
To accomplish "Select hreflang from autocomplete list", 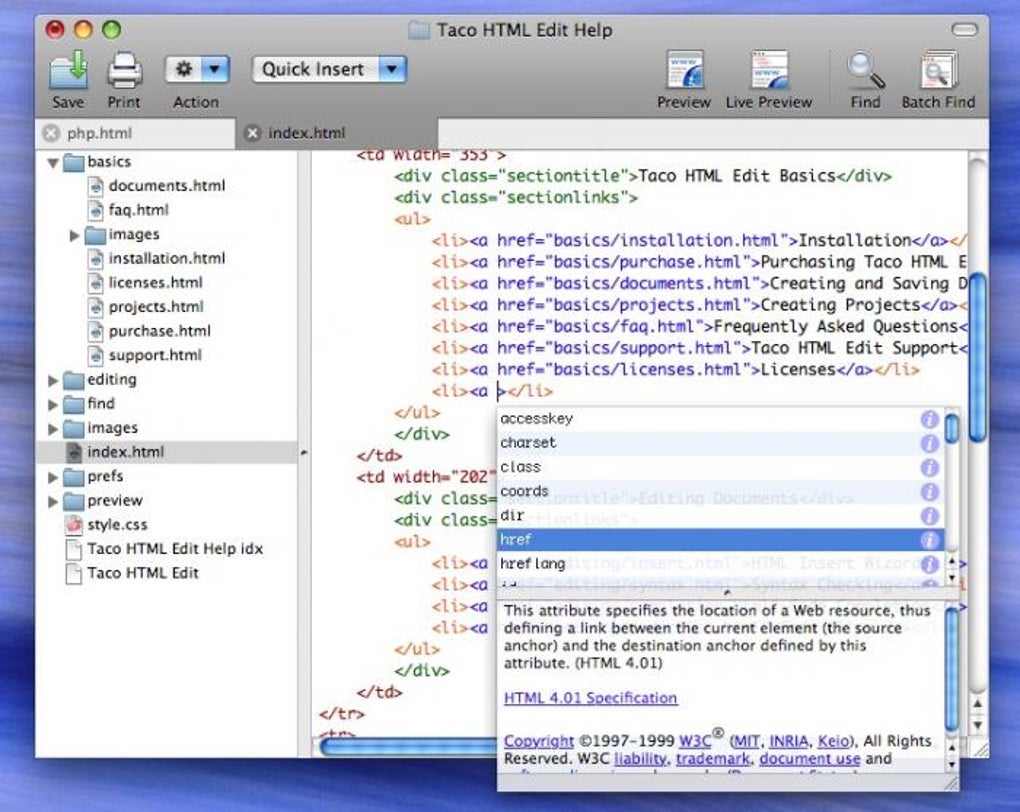I will (533, 564).
